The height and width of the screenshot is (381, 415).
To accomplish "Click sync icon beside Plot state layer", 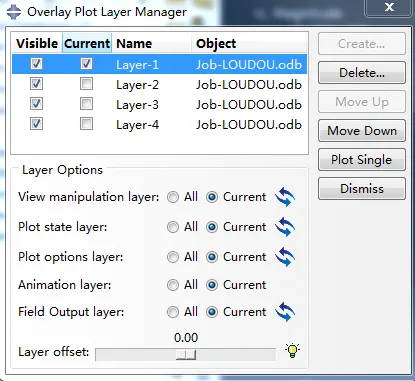I will coord(285,227).
